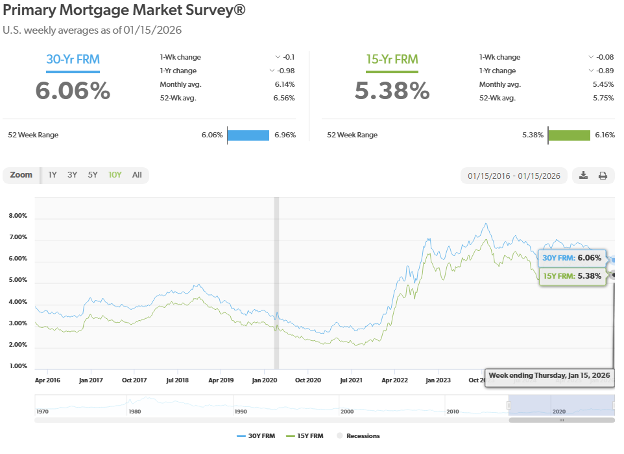This screenshot has height=454, width=624.
Task: Print the mortgage rate chart
Action: click(x=603, y=176)
